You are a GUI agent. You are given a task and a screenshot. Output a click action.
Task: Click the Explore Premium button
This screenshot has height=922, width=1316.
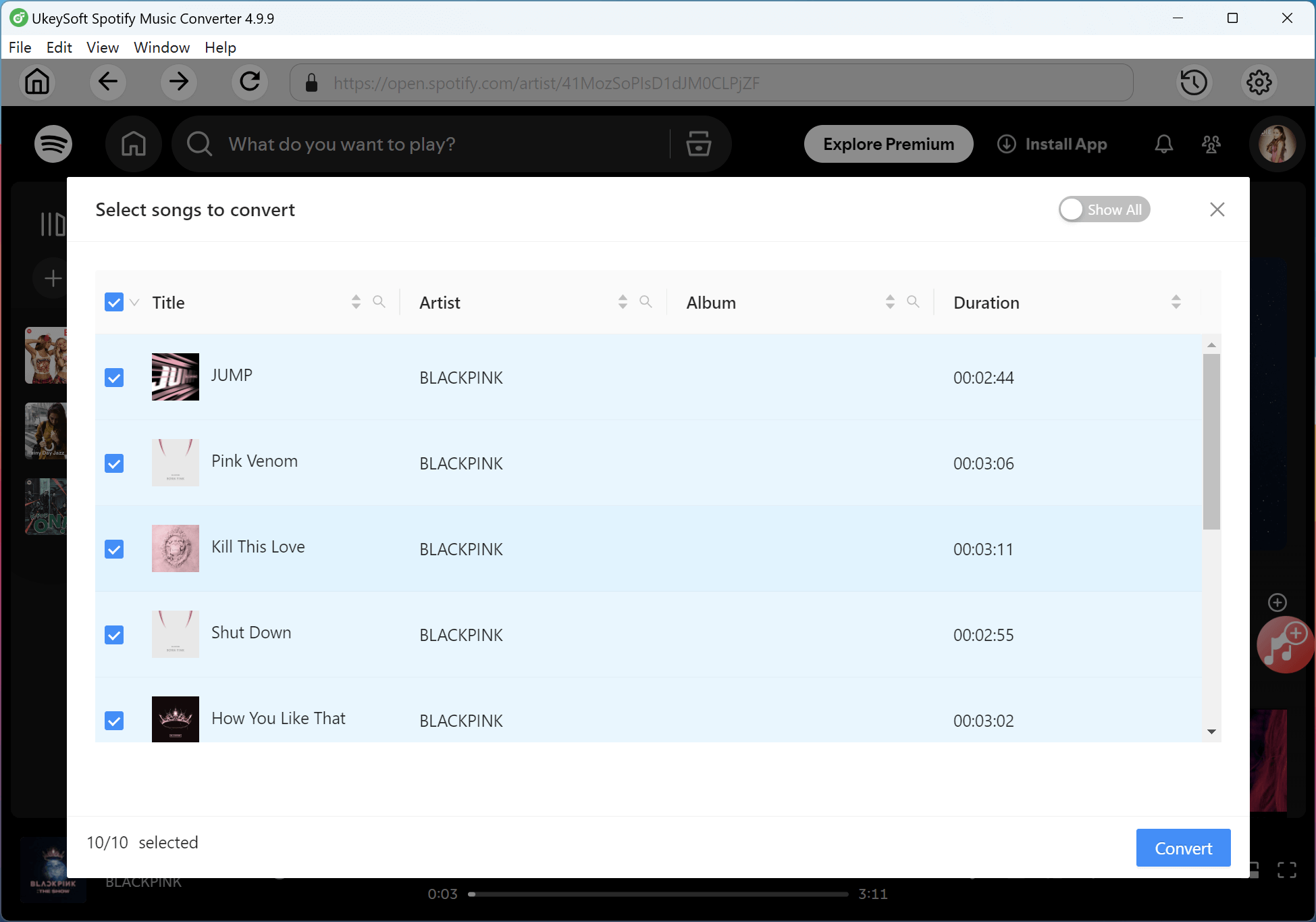tap(888, 144)
